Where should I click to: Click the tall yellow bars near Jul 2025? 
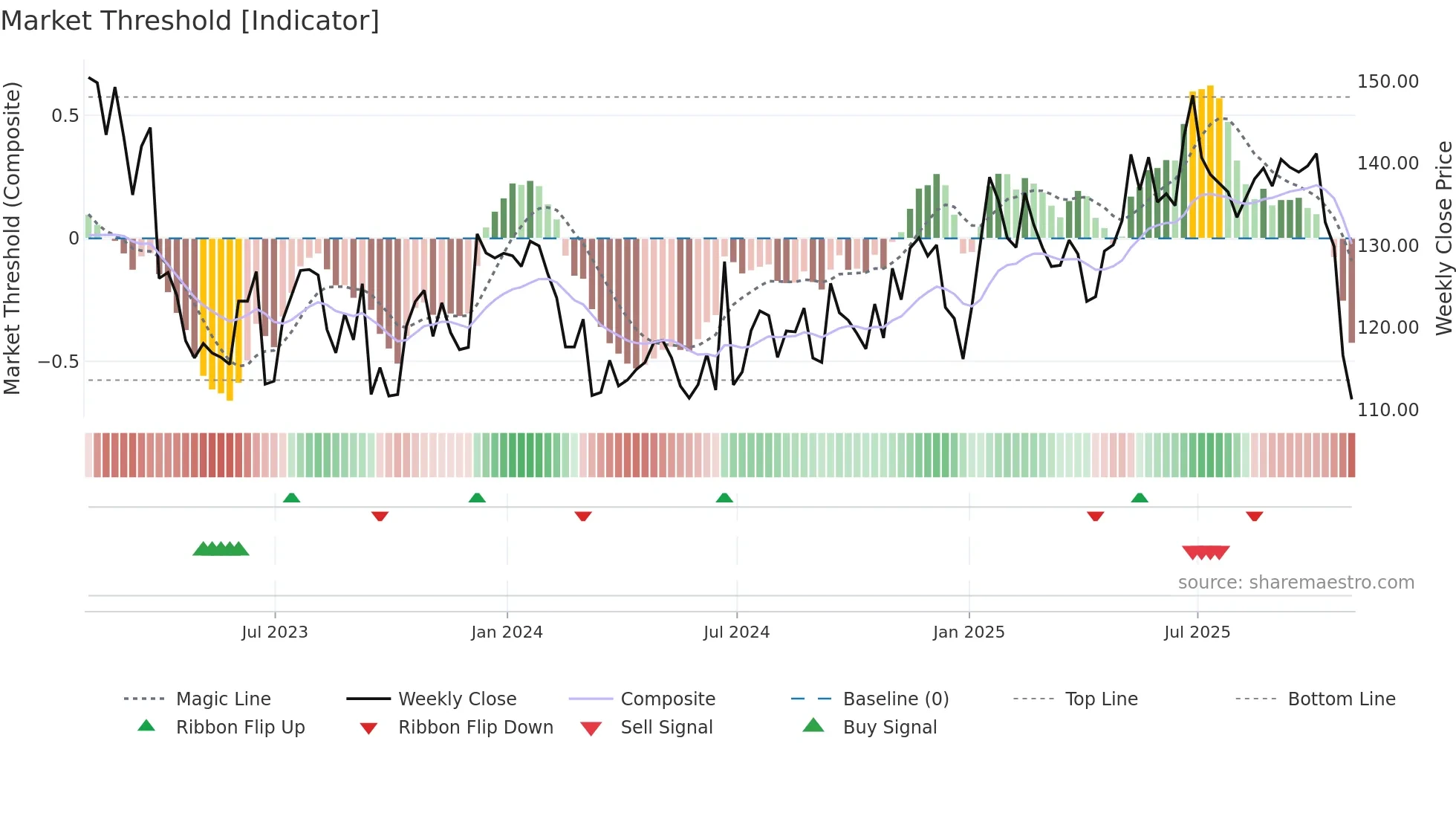coord(1206,164)
